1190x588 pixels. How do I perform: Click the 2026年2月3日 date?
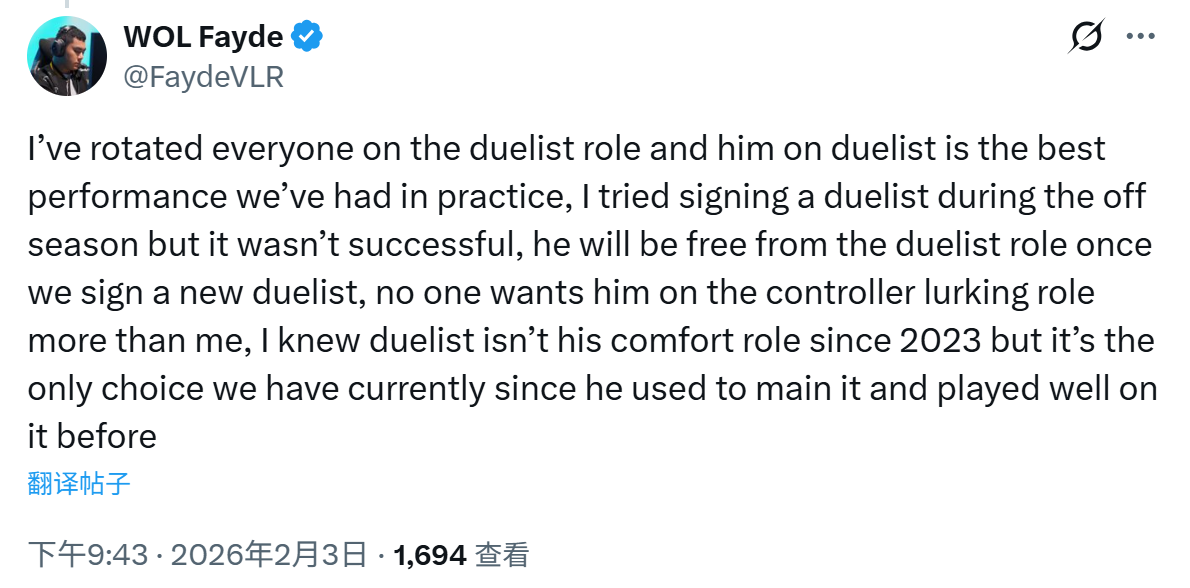[269, 555]
